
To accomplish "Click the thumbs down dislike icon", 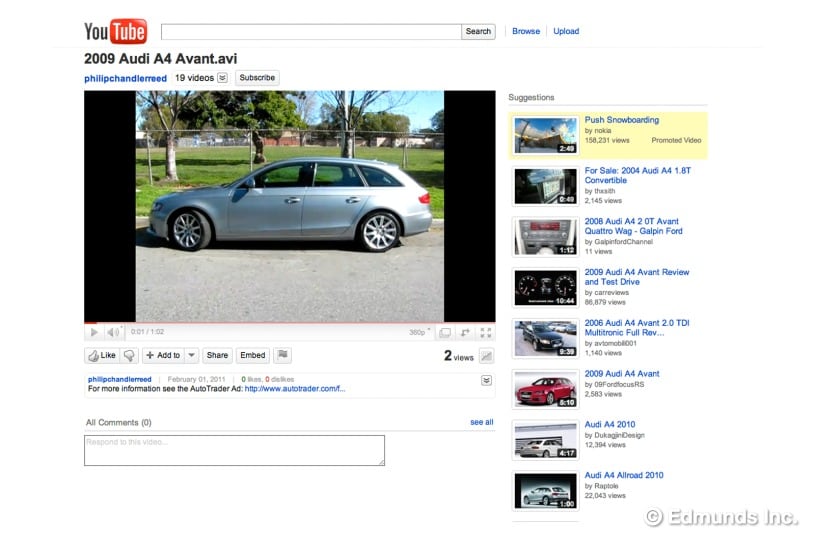I will click(129, 355).
